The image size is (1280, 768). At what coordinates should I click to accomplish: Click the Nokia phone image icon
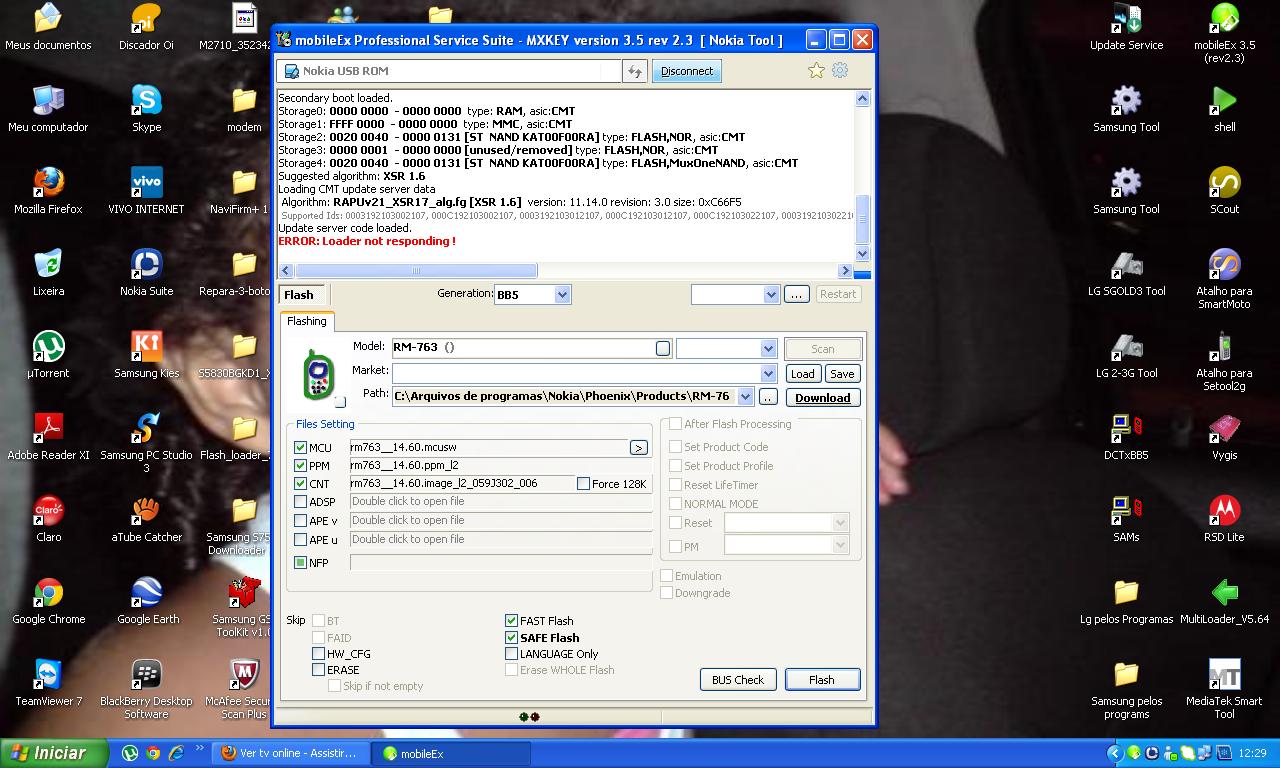319,375
